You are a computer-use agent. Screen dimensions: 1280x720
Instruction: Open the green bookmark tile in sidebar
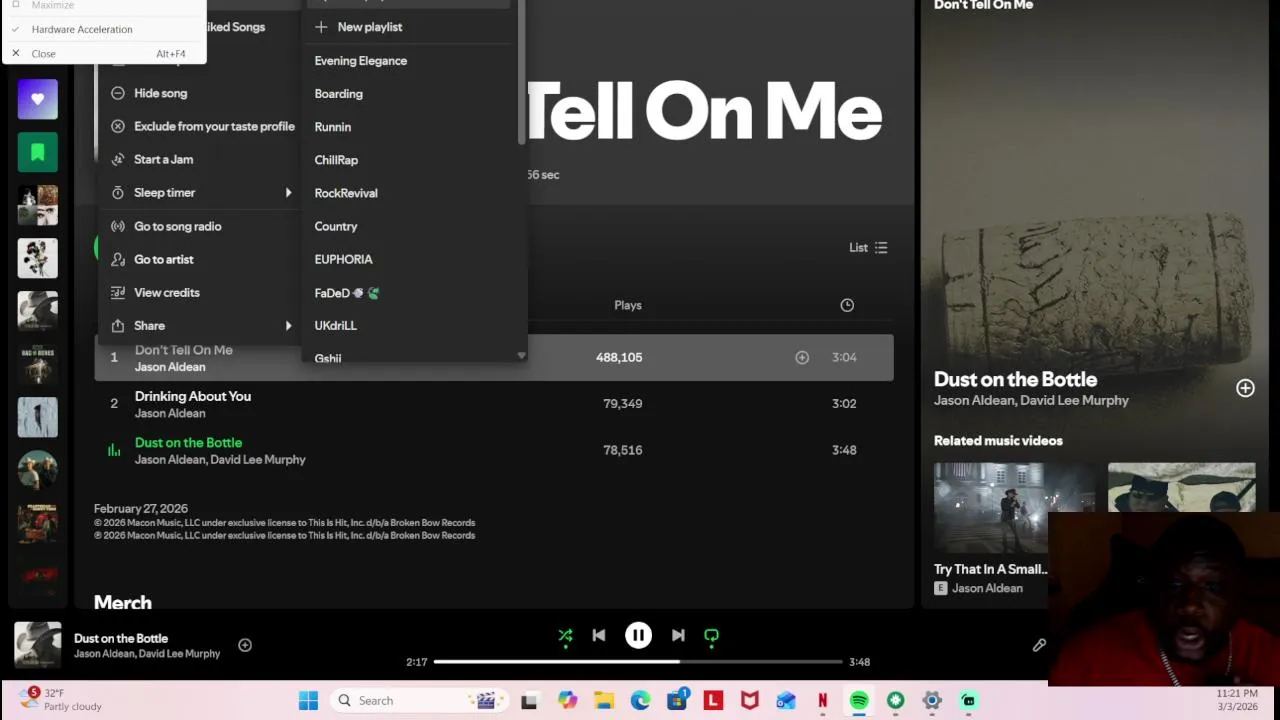click(38, 152)
